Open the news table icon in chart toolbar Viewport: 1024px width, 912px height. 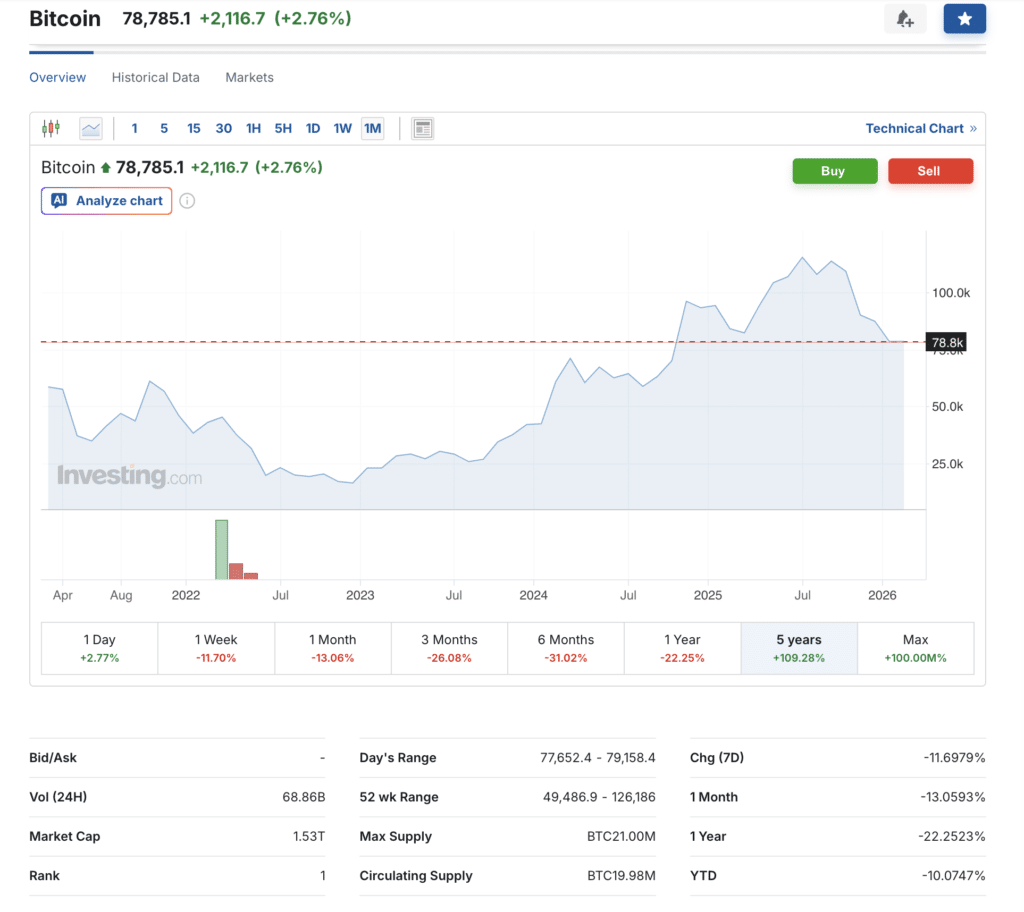(423, 128)
